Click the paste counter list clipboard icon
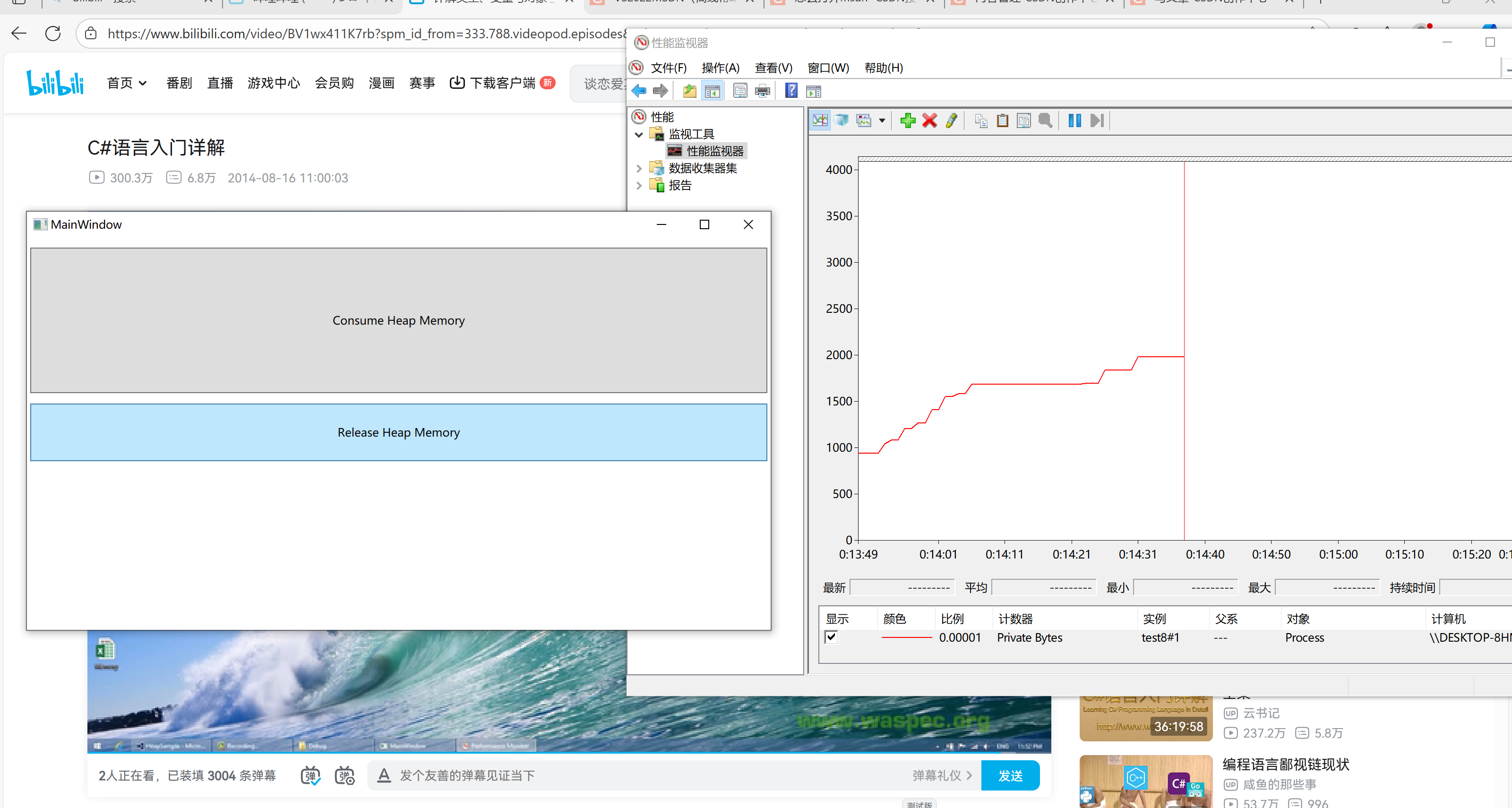This screenshot has height=808, width=1512. coord(1003,121)
